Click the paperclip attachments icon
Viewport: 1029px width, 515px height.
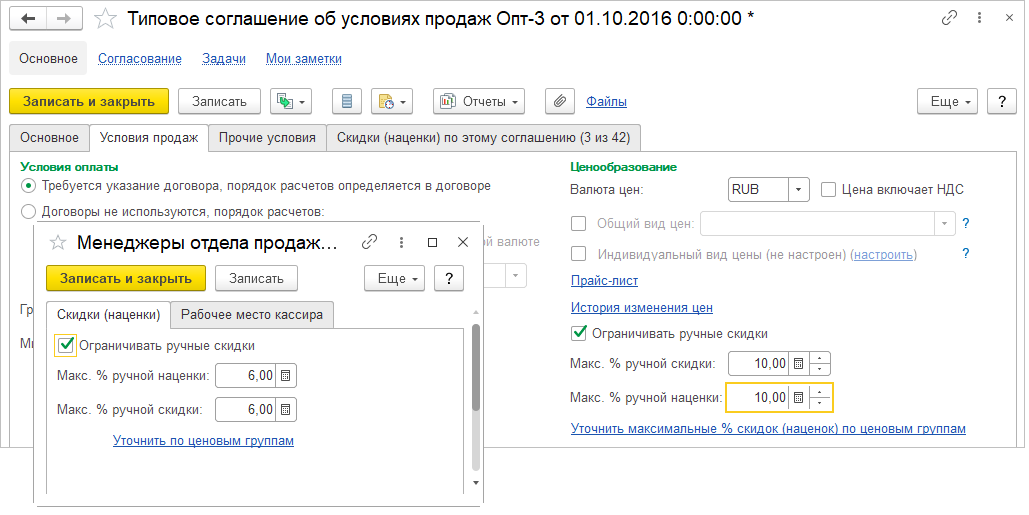click(560, 101)
